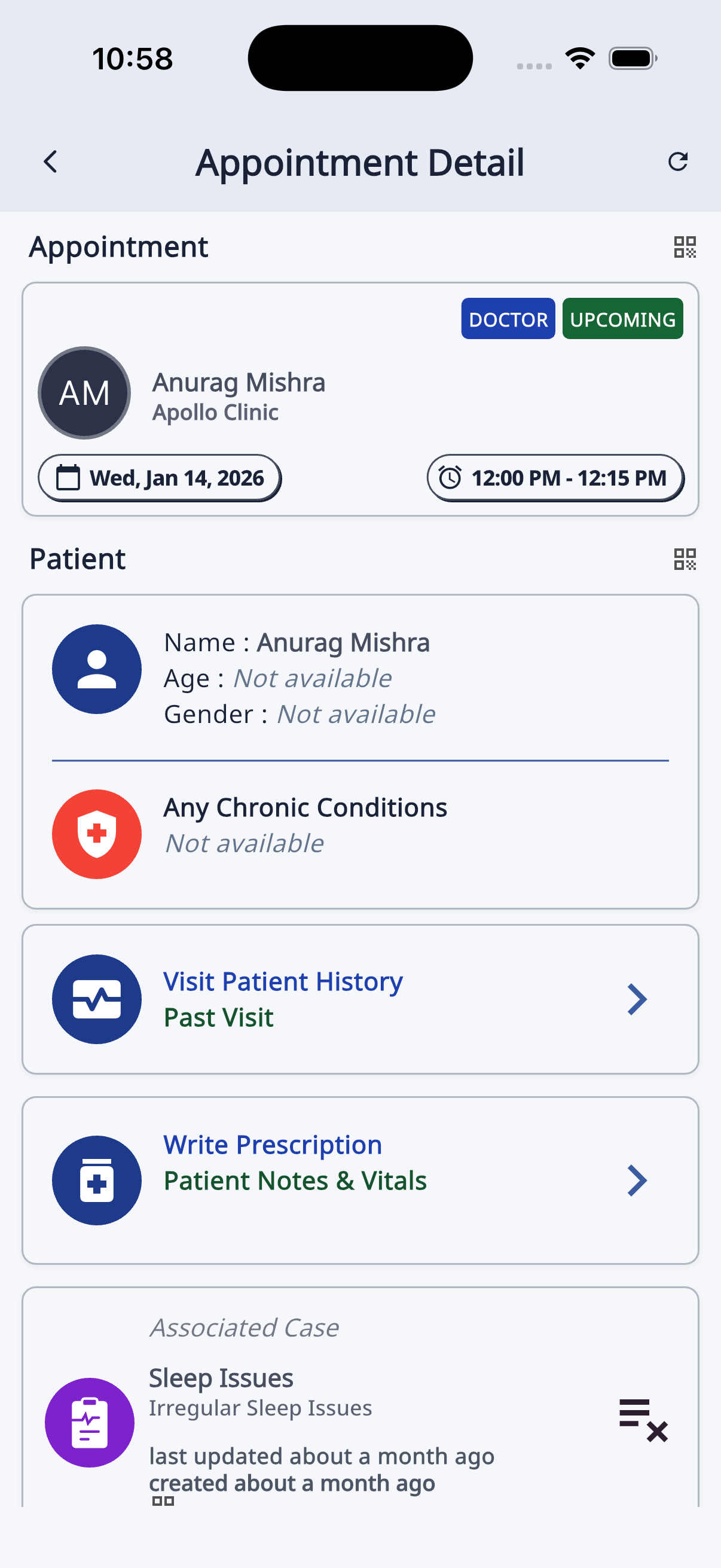Screen dimensions: 721x1568
Task: Click the DOCTOR badge
Action: [508, 319]
